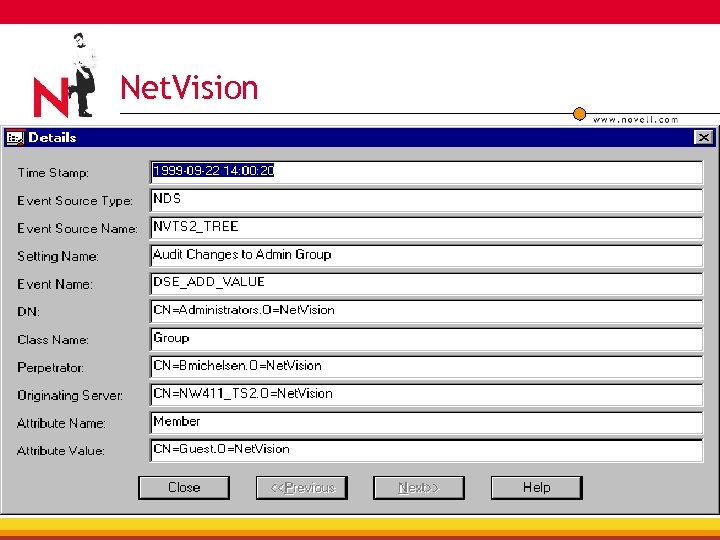
Task: Click the DN label
Action: pos(28,312)
